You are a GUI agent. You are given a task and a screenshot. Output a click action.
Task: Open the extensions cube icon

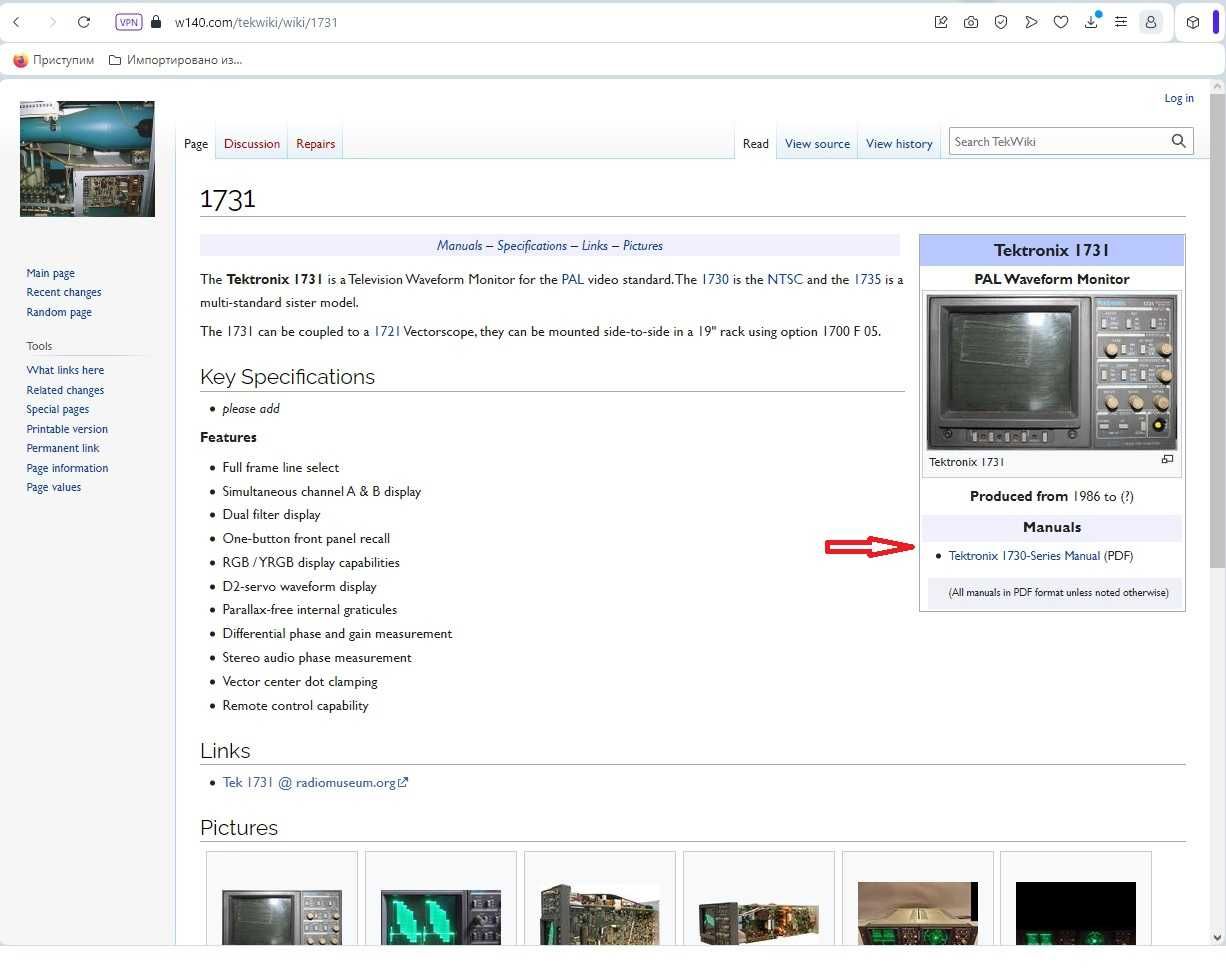1193,22
